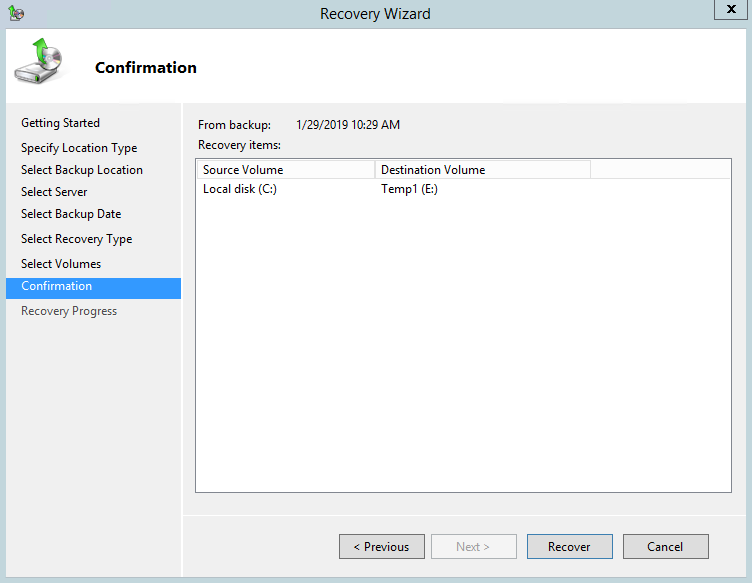
Task: Switch to the Select Recovery Type step
Action: 76,239
